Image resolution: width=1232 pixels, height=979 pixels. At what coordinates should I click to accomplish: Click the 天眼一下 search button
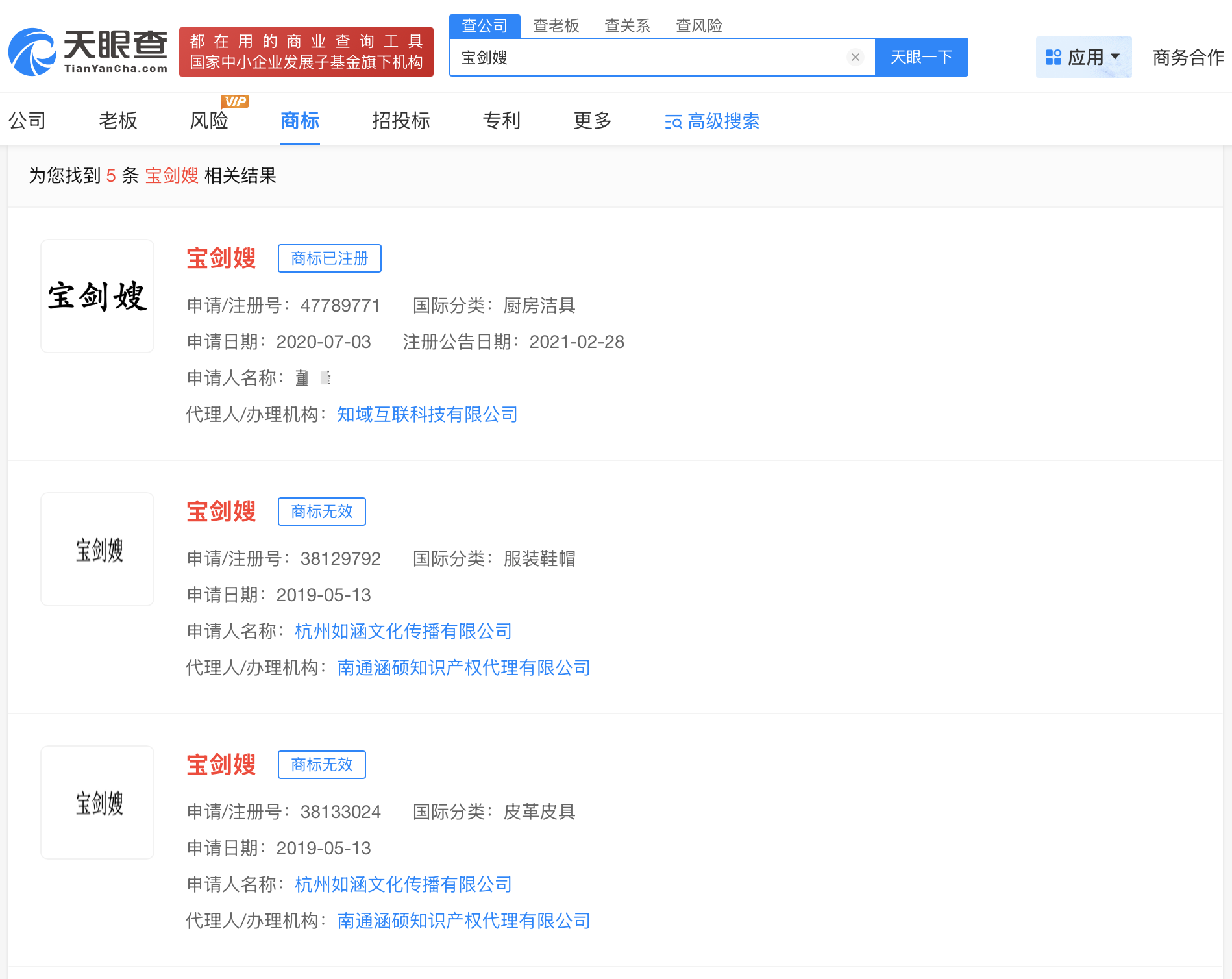[922, 57]
